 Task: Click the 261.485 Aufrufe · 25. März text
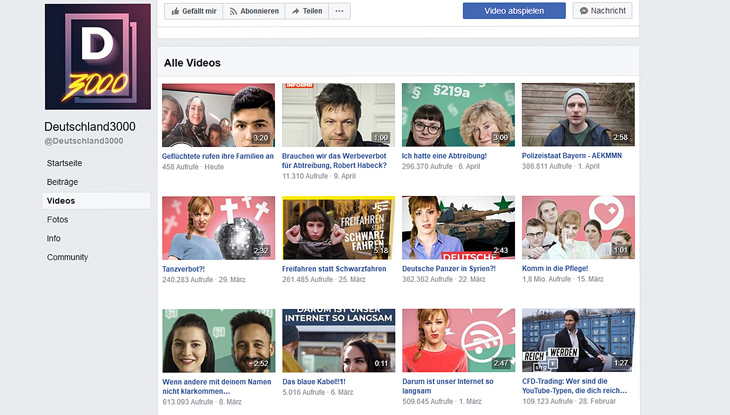click(324, 279)
